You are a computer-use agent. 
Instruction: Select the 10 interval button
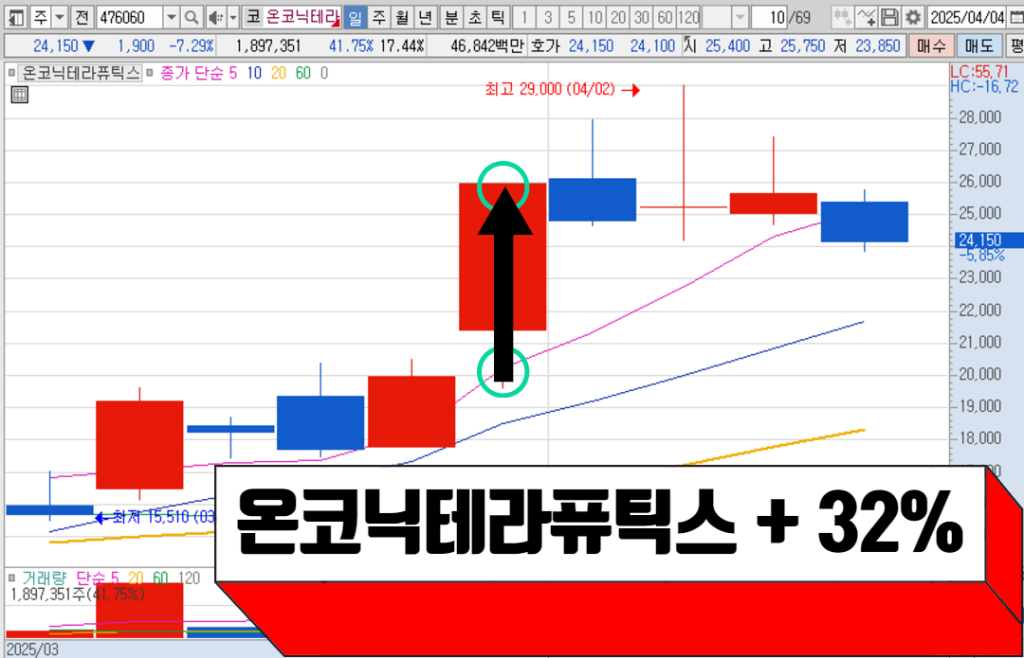pyautogui.click(x=595, y=18)
